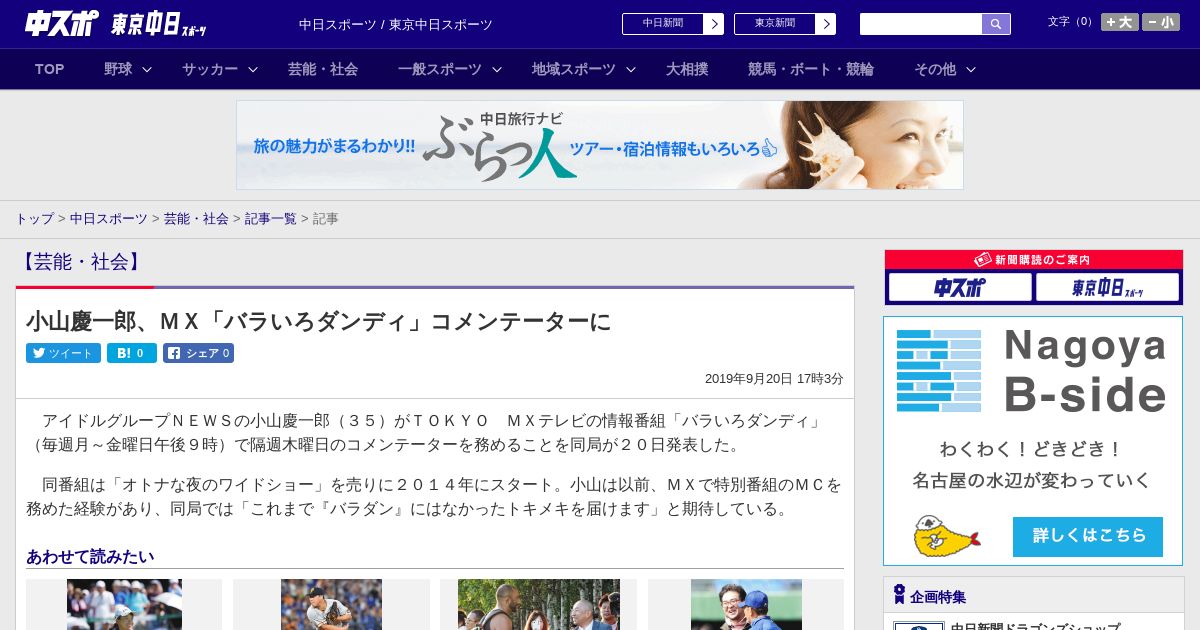This screenshot has height=630, width=1200.
Task: Click 芸能・社会 in the breadcrumb
Action: point(196,218)
